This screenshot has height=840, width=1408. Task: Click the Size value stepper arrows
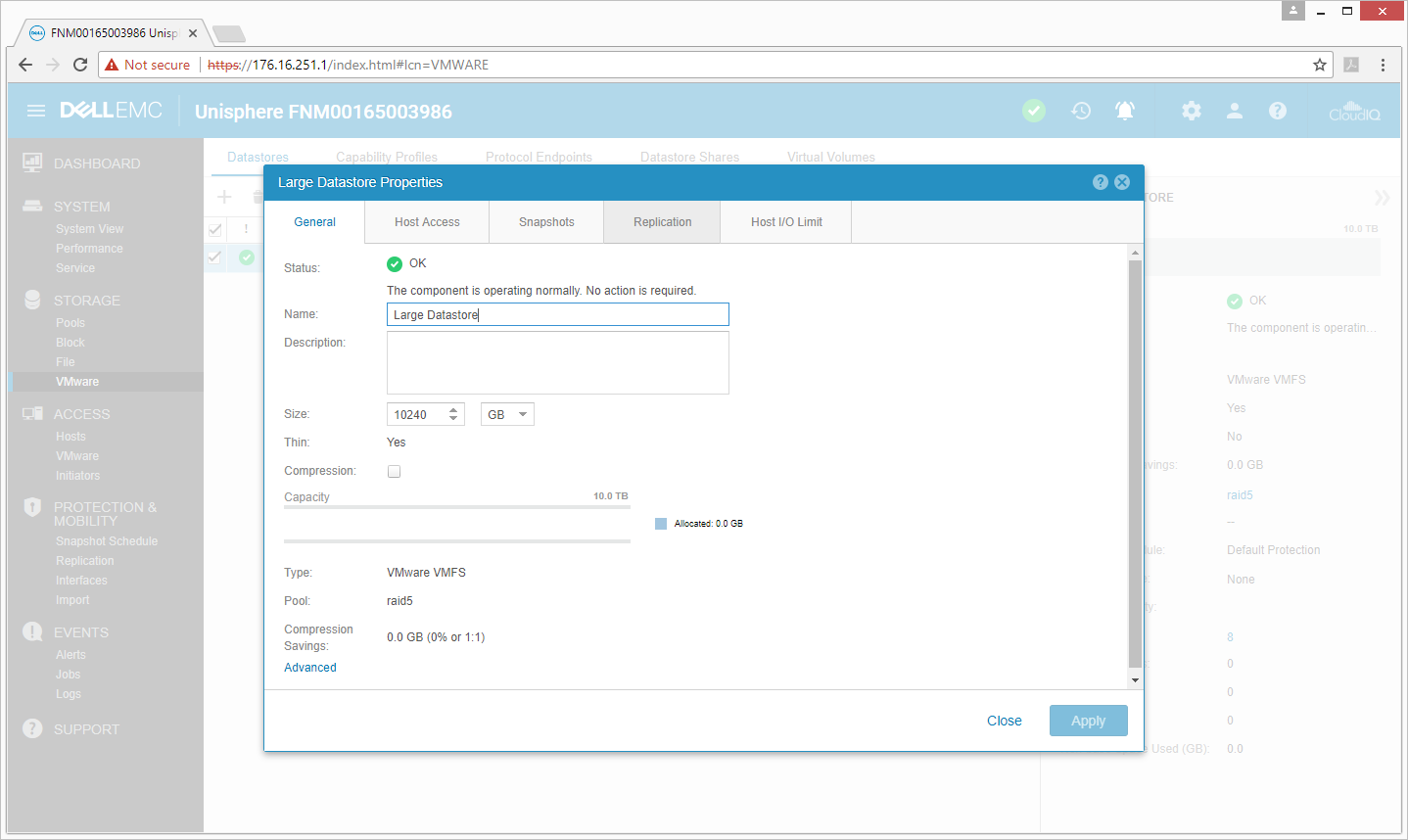[453, 414]
